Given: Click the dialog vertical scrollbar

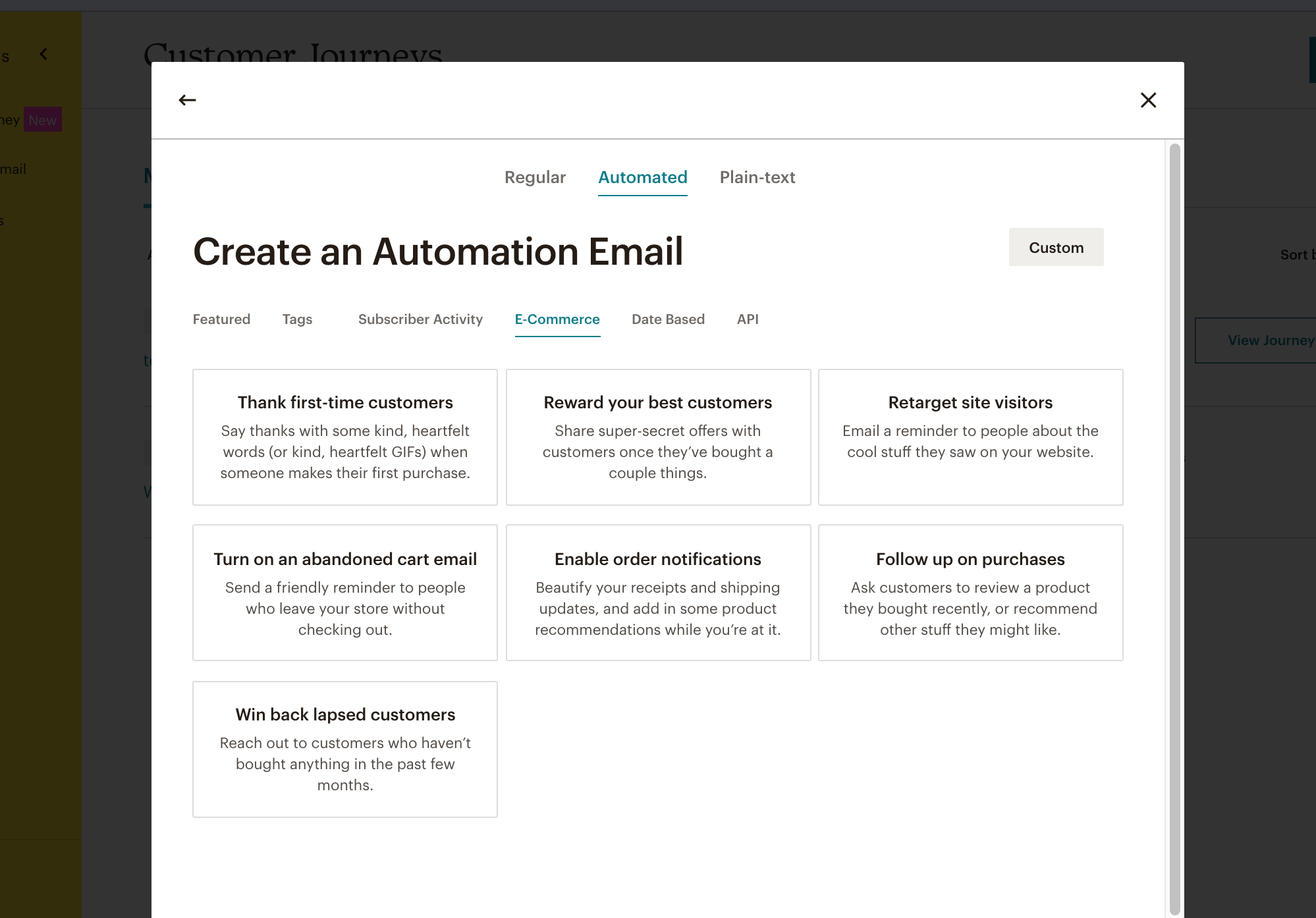Looking at the screenshot, I should click(1174, 529).
